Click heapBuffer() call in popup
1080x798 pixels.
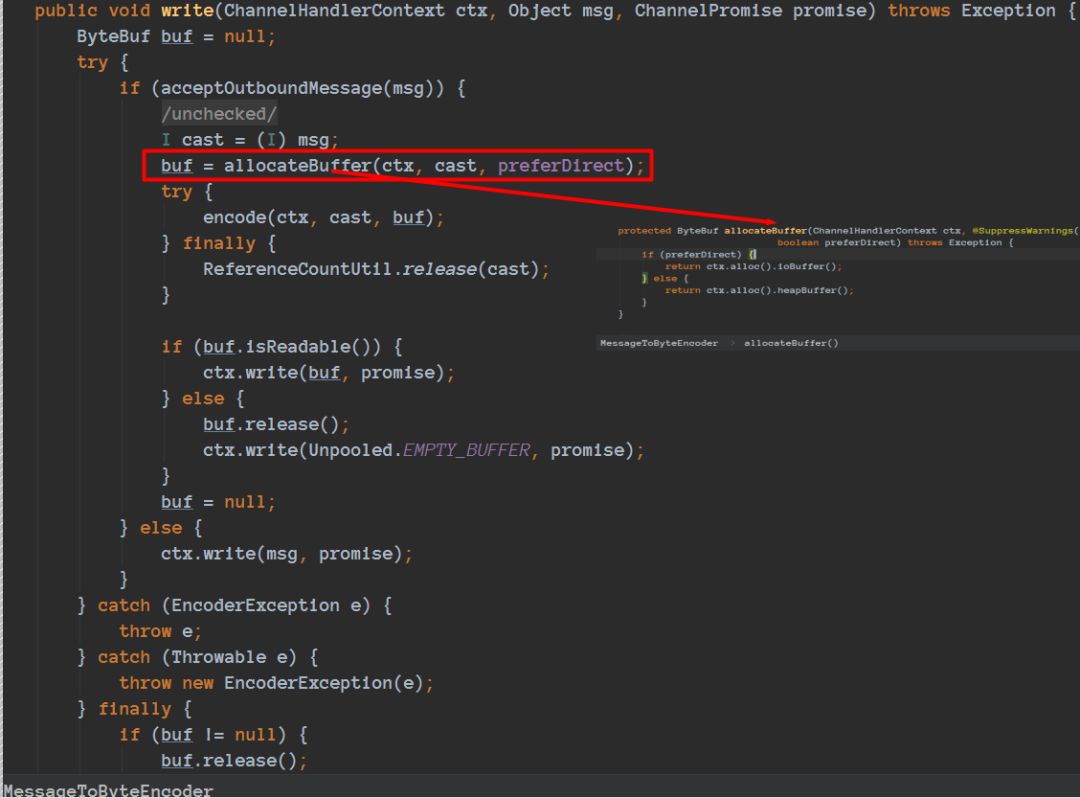pos(813,291)
